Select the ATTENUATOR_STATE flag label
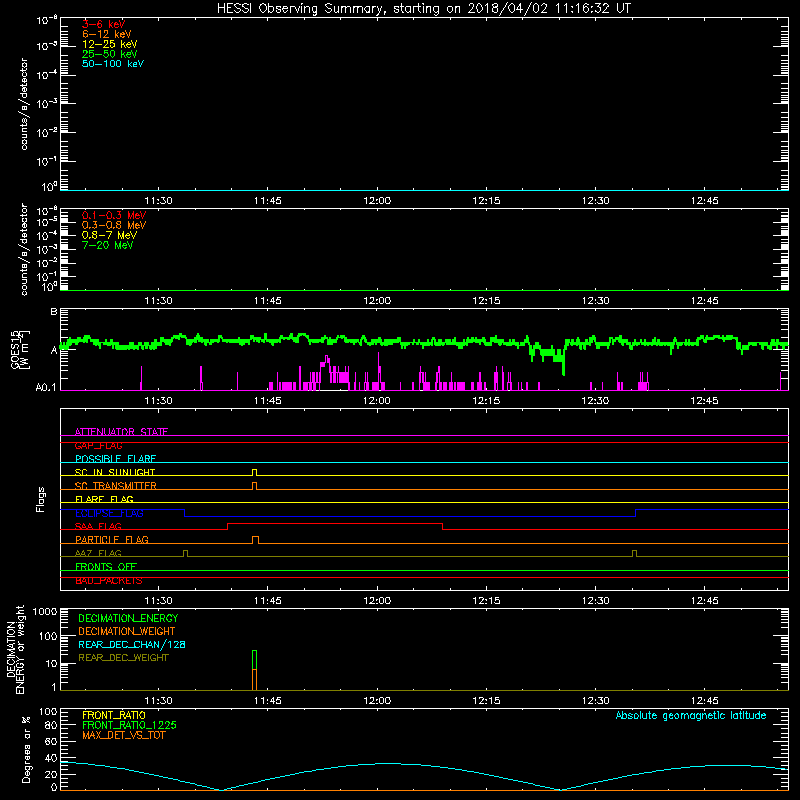The width and height of the screenshot is (800, 800). coord(121,432)
